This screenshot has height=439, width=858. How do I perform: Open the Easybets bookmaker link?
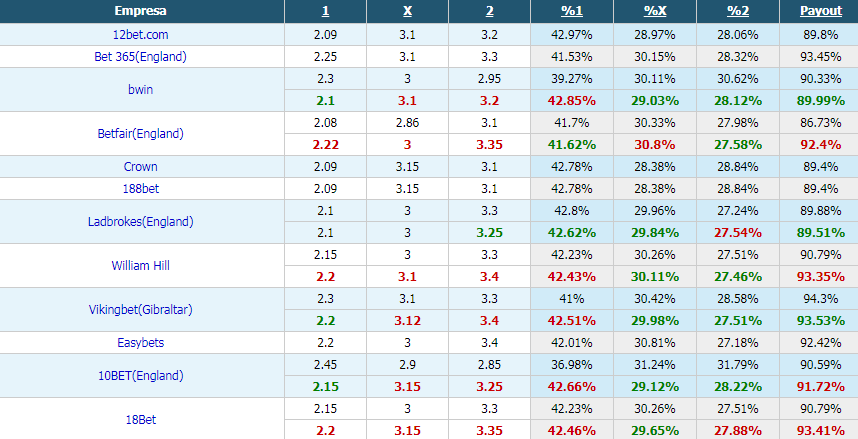(141, 343)
